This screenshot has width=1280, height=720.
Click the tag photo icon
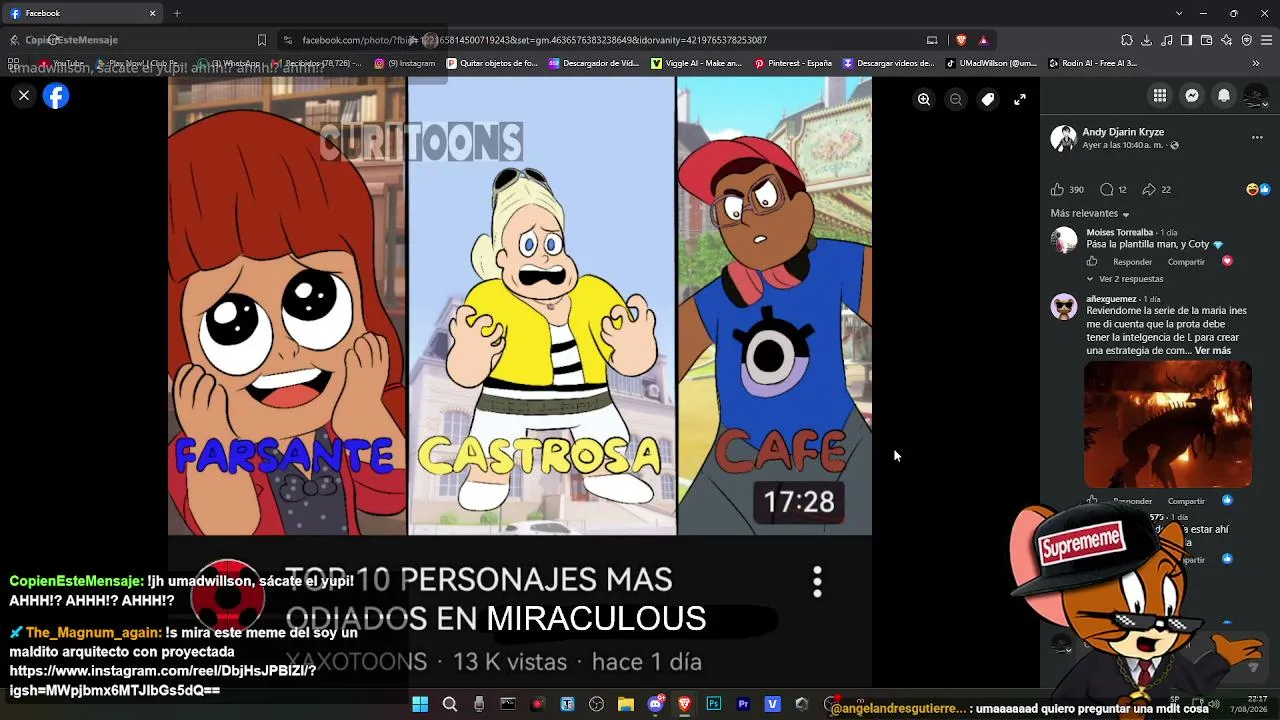(988, 99)
